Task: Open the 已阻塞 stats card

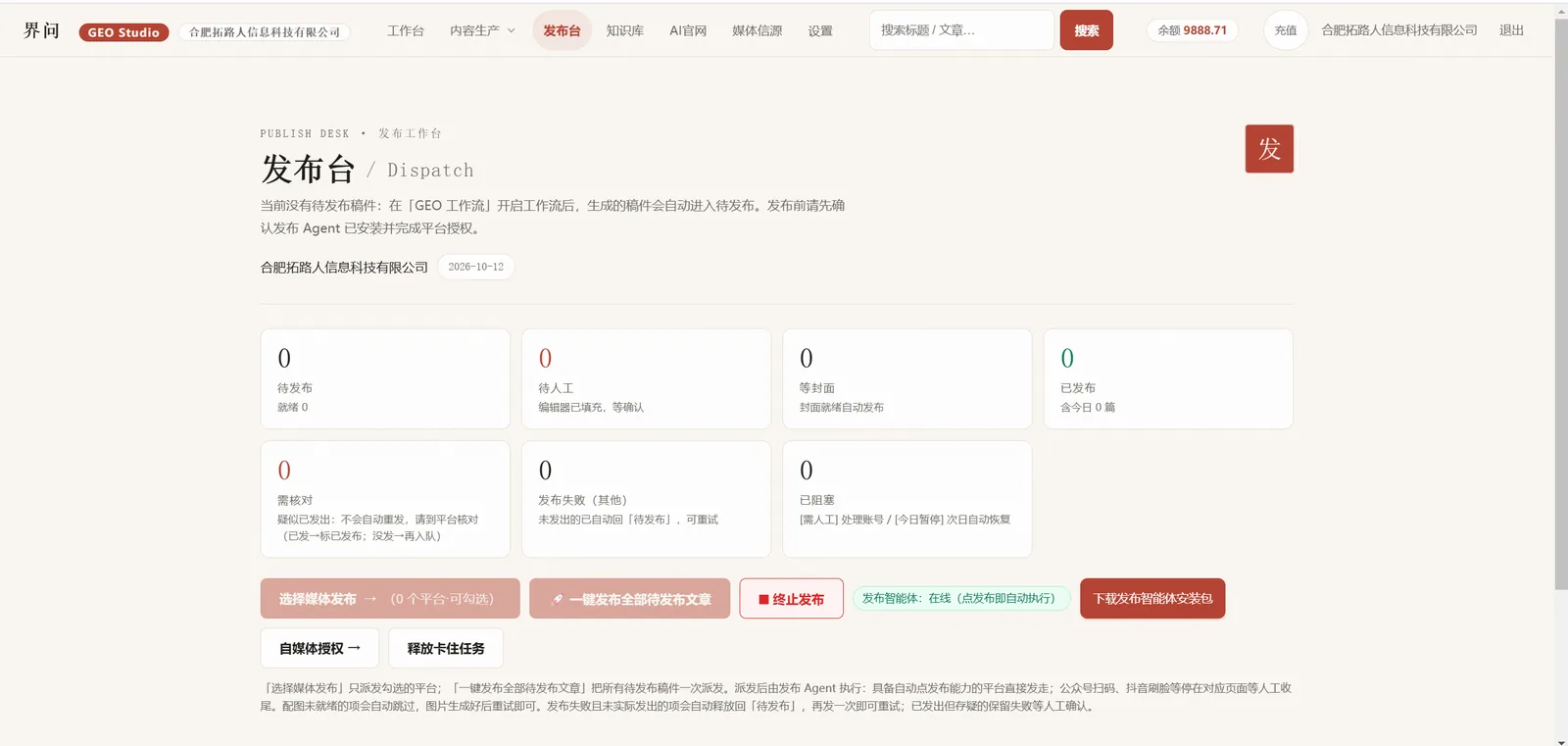Action: (x=907, y=499)
